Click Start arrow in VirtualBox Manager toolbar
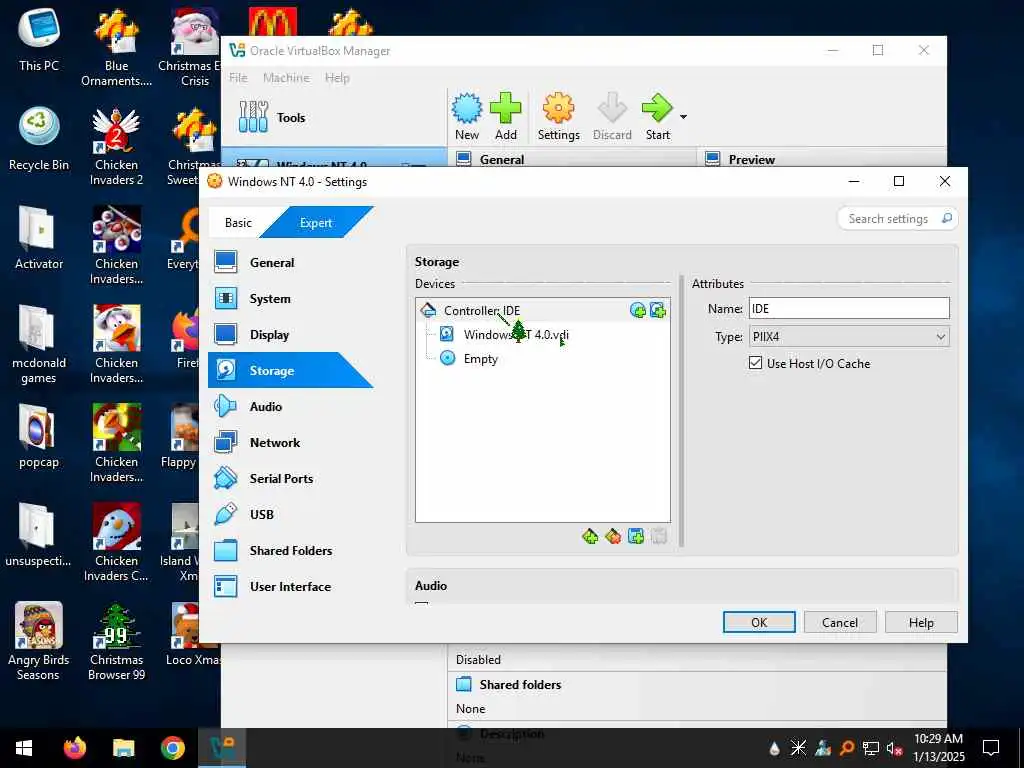Screen dimensions: 1024x768 click(x=657, y=117)
